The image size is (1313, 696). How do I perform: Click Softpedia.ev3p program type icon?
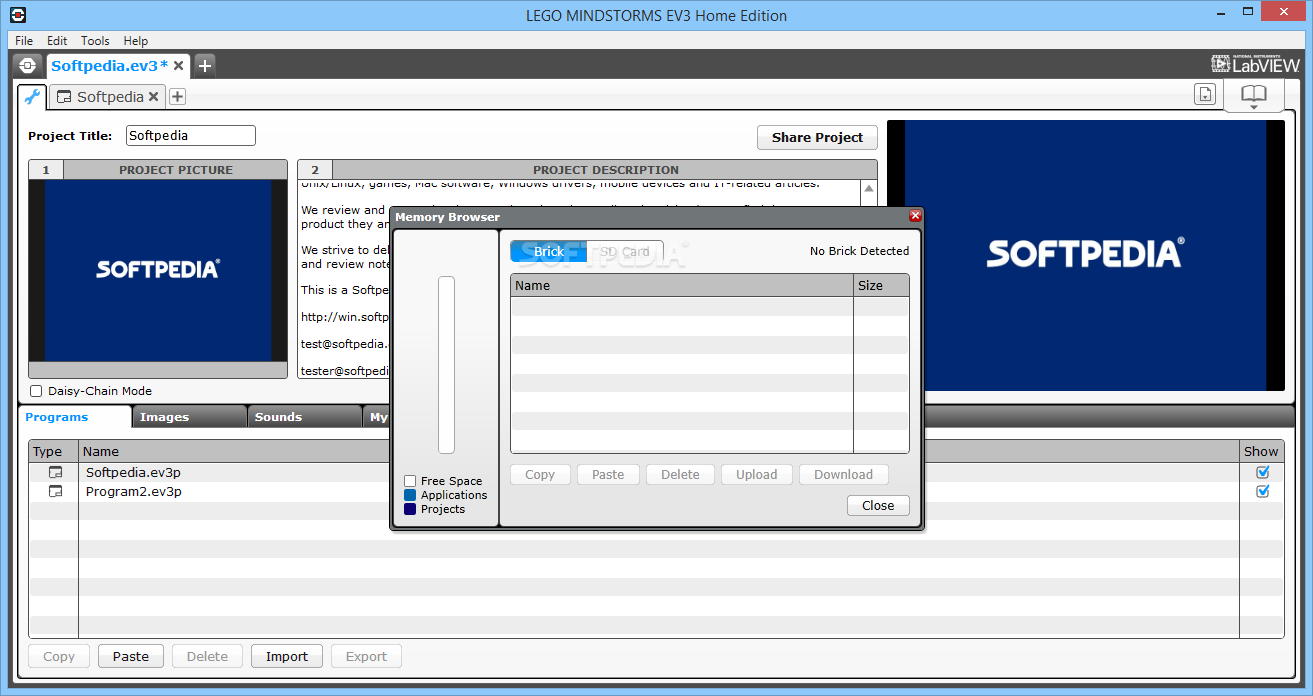pyautogui.click(x=55, y=473)
